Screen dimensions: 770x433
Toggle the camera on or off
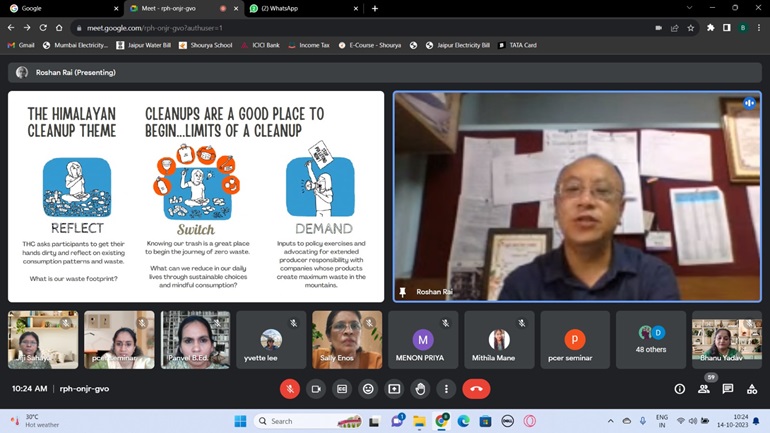[316, 389]
